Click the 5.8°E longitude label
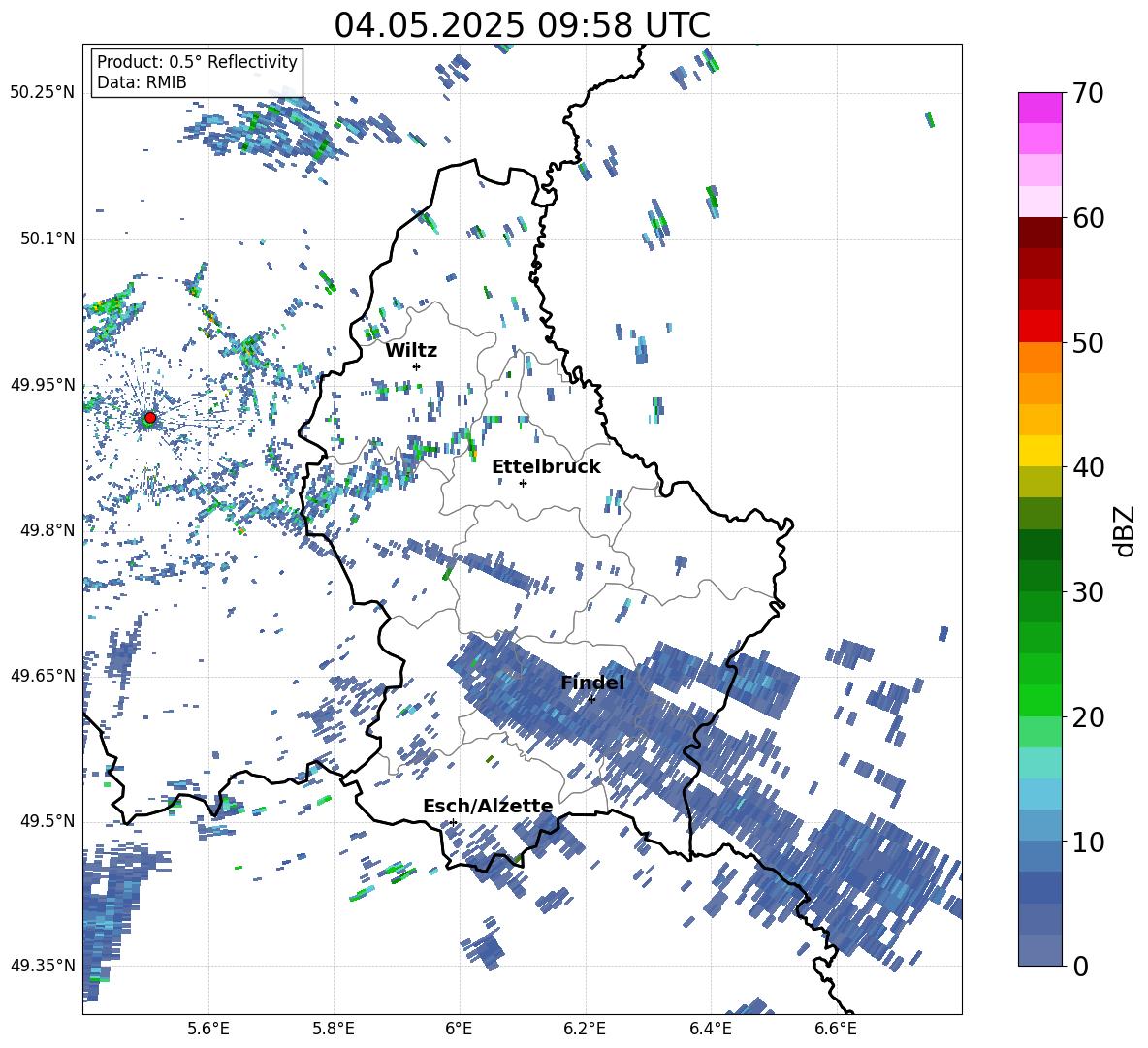 coord(334,1029)
